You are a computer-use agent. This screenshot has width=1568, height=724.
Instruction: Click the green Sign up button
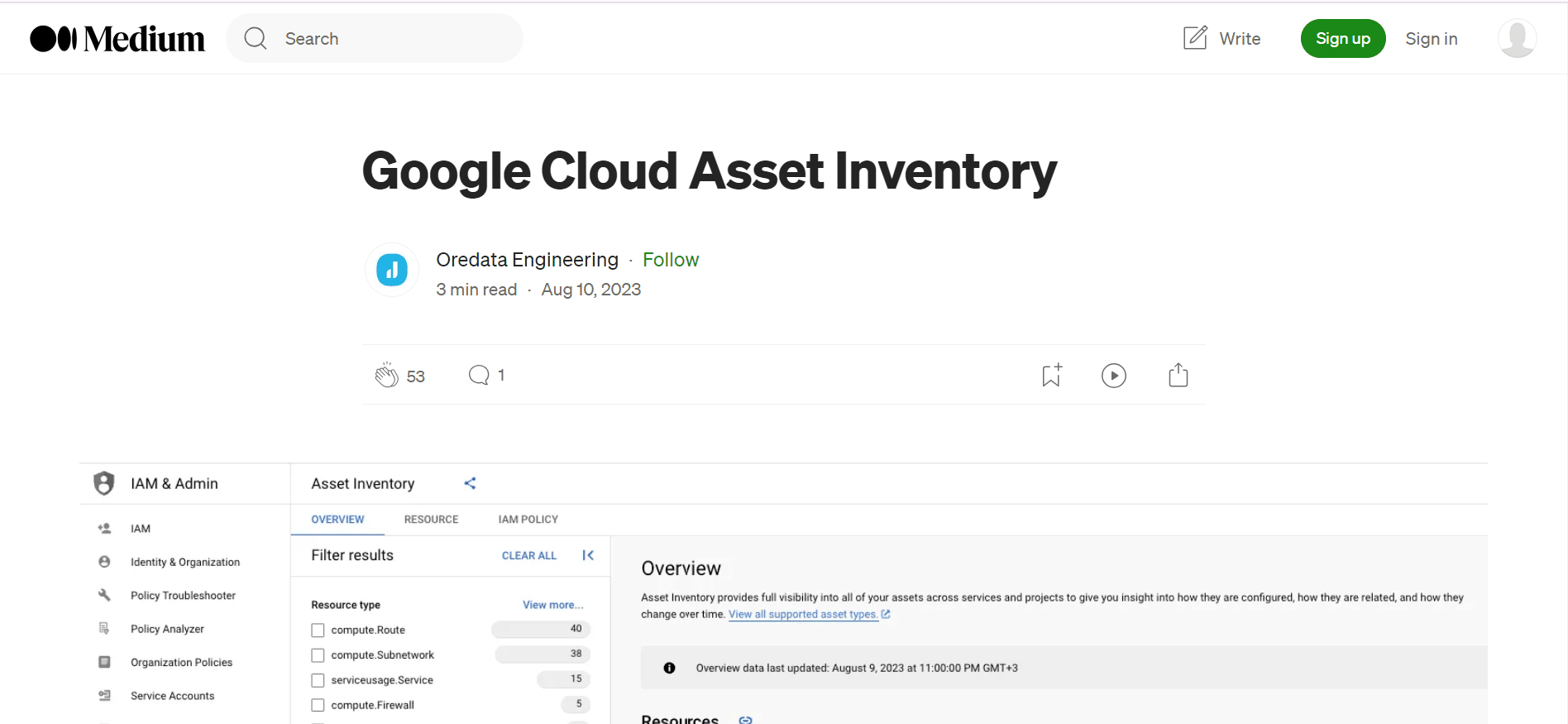[x=1343, y=39]
